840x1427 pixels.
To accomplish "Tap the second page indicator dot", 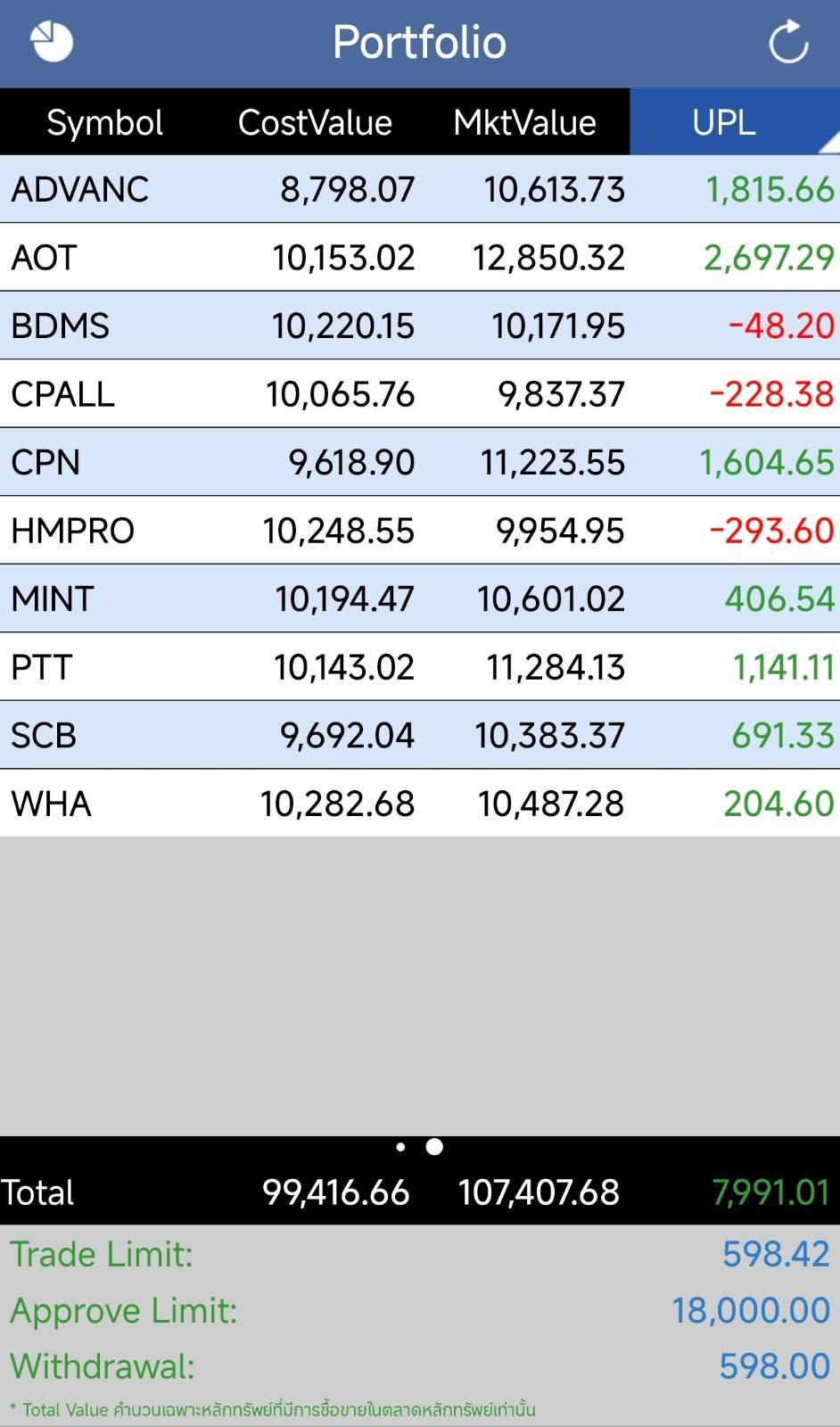I will [434, 1147].
